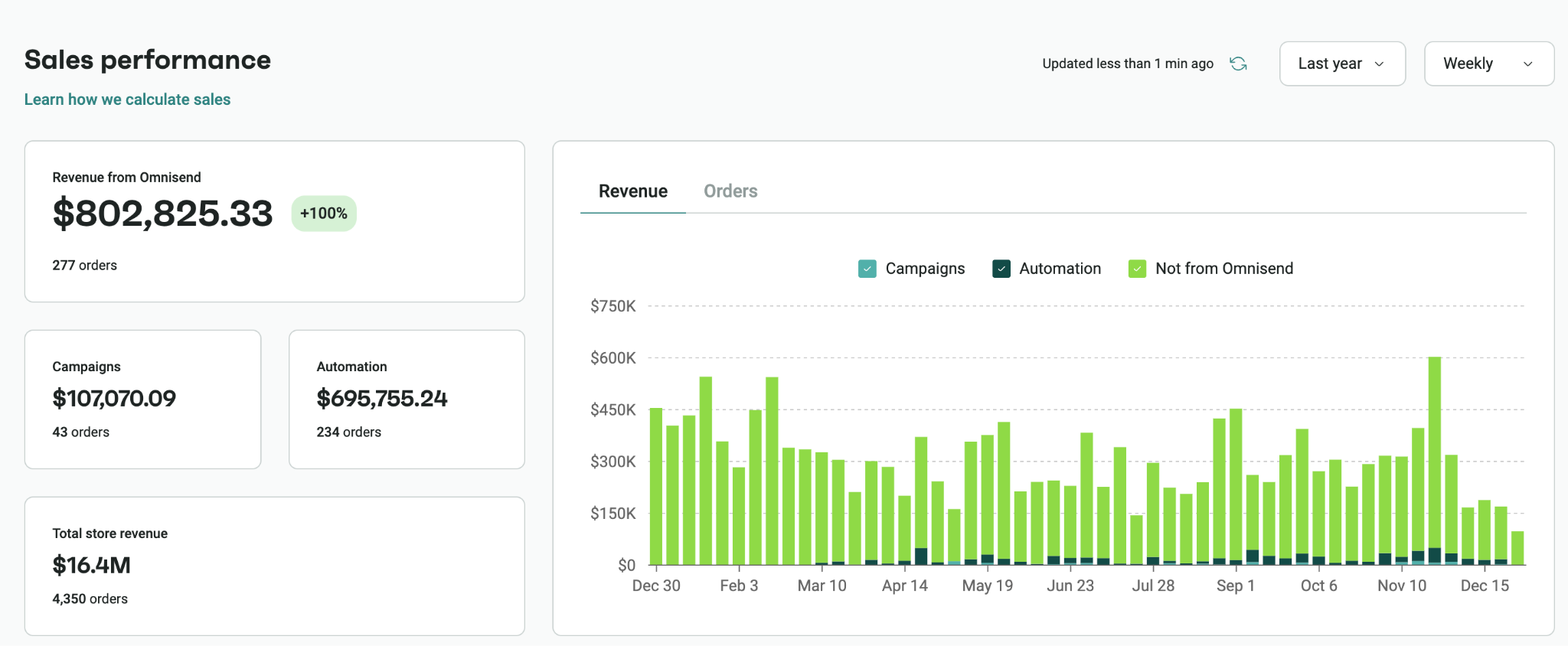Click the 234 orders text
Image resolution: width=1568 pixels, height=646 pixels.
pyautogui.click(x=348, y=432)
